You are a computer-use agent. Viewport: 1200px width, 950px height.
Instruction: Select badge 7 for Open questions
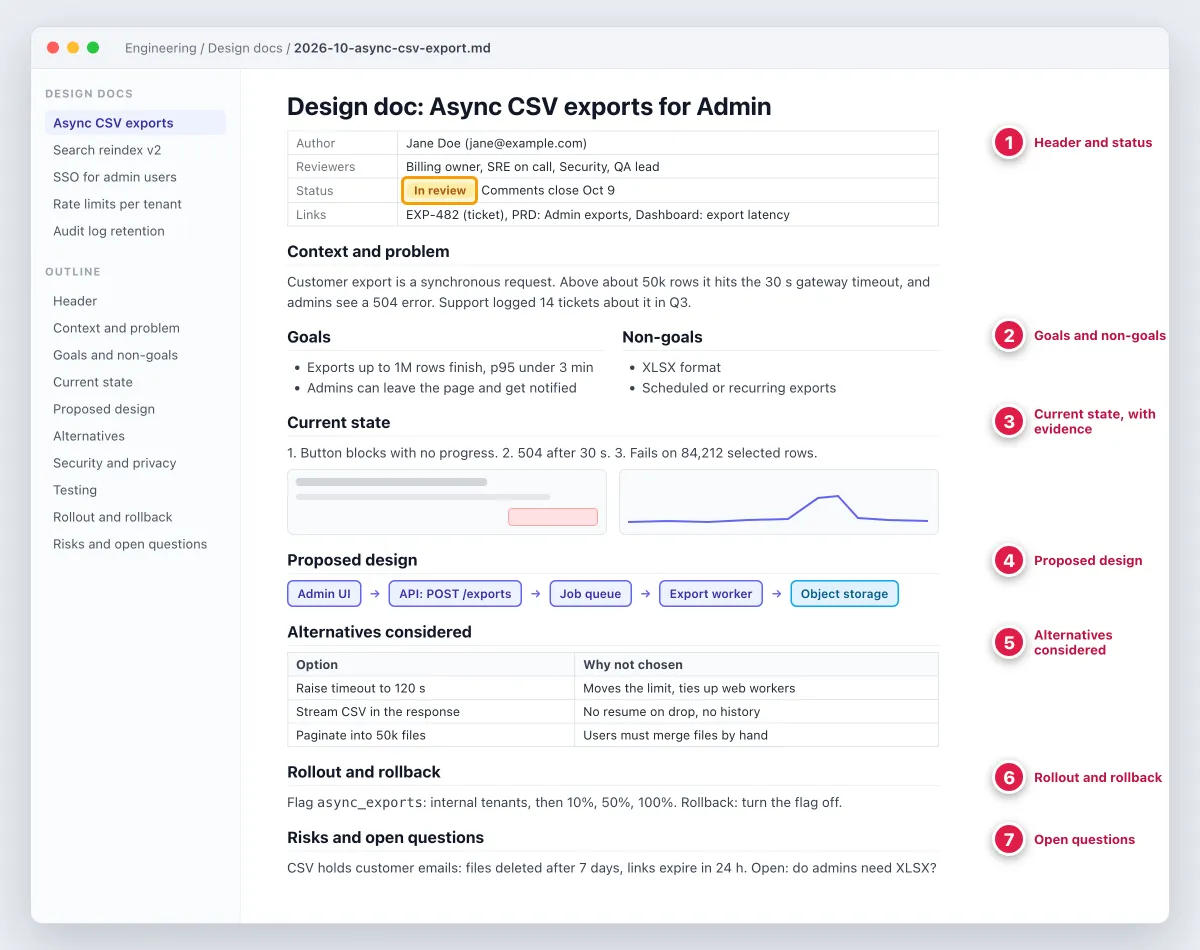(1009, 840)
